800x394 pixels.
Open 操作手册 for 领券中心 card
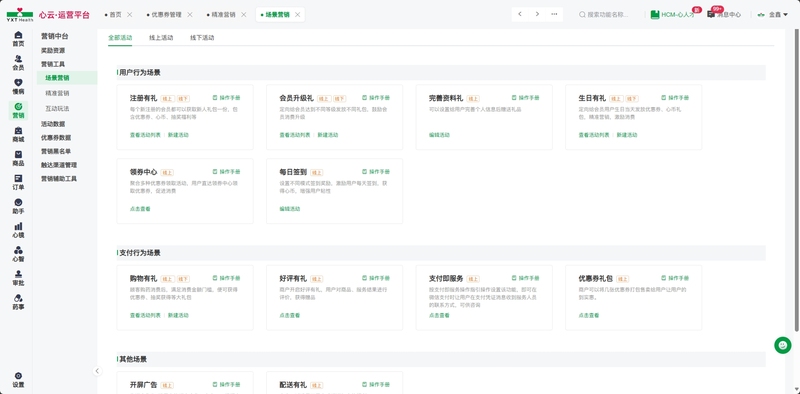pos(226,171)
